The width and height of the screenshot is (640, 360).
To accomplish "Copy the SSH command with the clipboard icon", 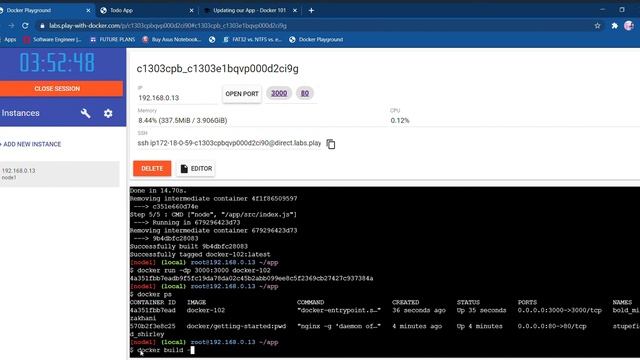I will pyautogui.click(x=331, y=144).
